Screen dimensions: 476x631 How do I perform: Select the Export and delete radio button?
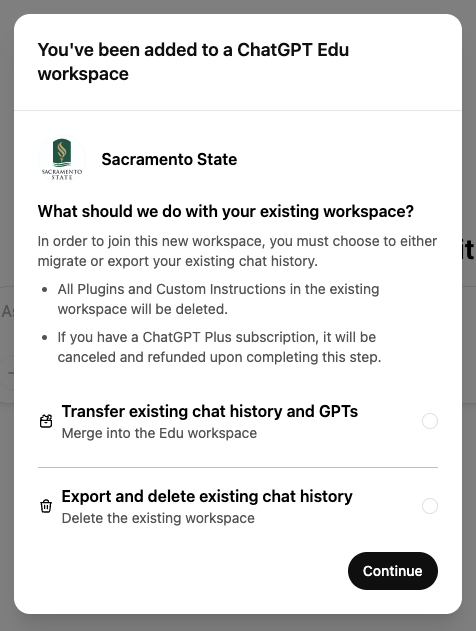[430, 506]
